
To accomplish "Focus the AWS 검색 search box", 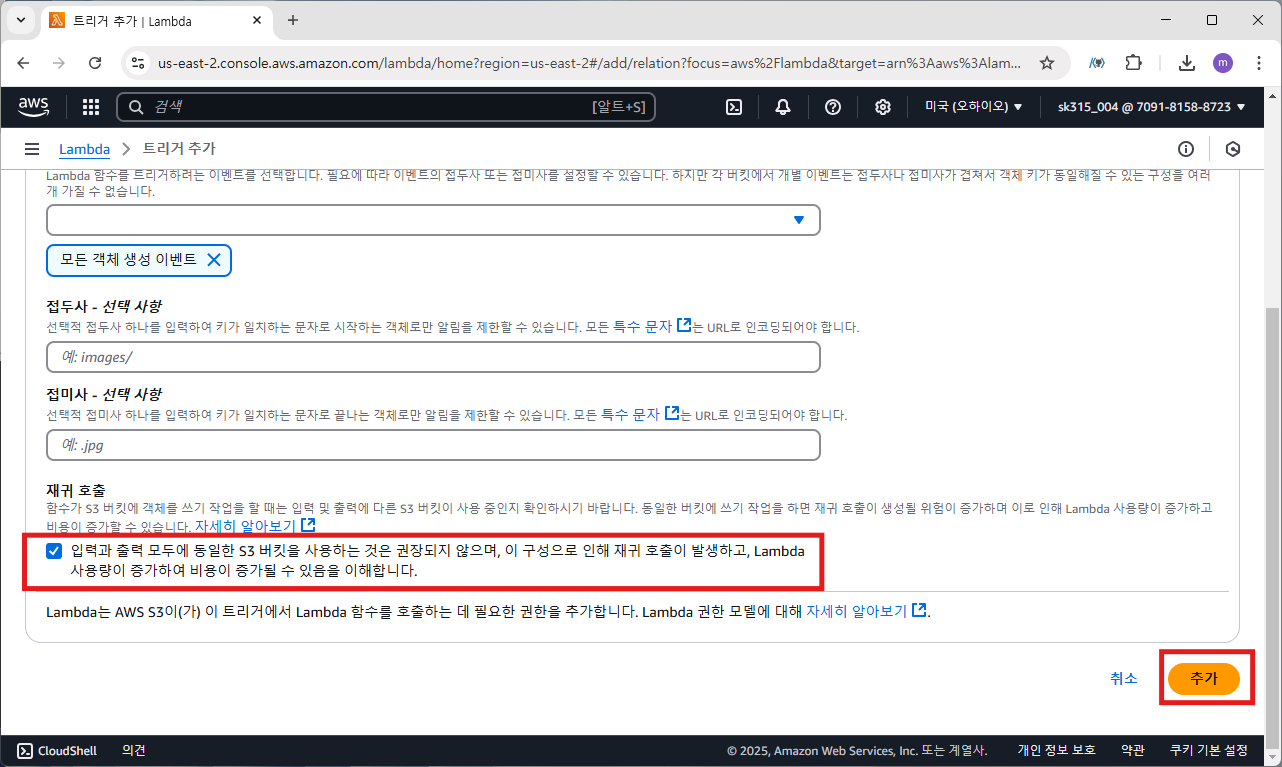I will pos(386,107).
